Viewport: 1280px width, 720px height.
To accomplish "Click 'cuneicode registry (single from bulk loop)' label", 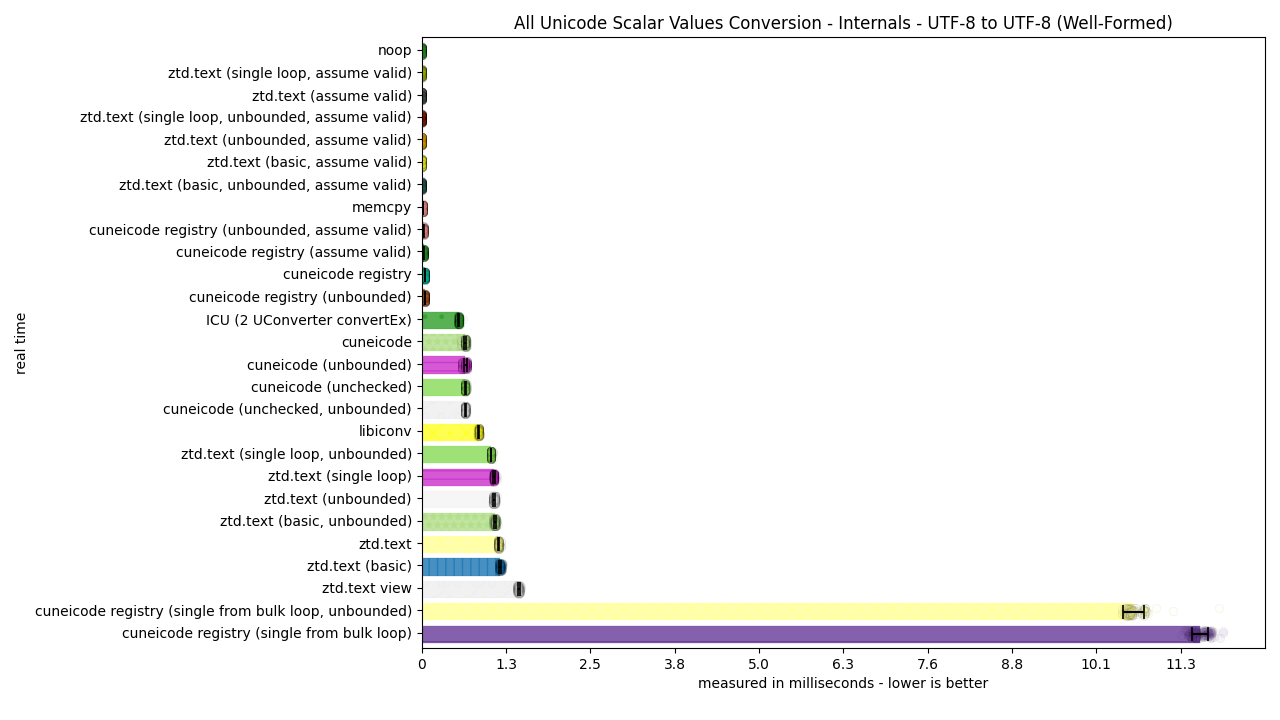I will pyautogui.click(x=267, y=633).
